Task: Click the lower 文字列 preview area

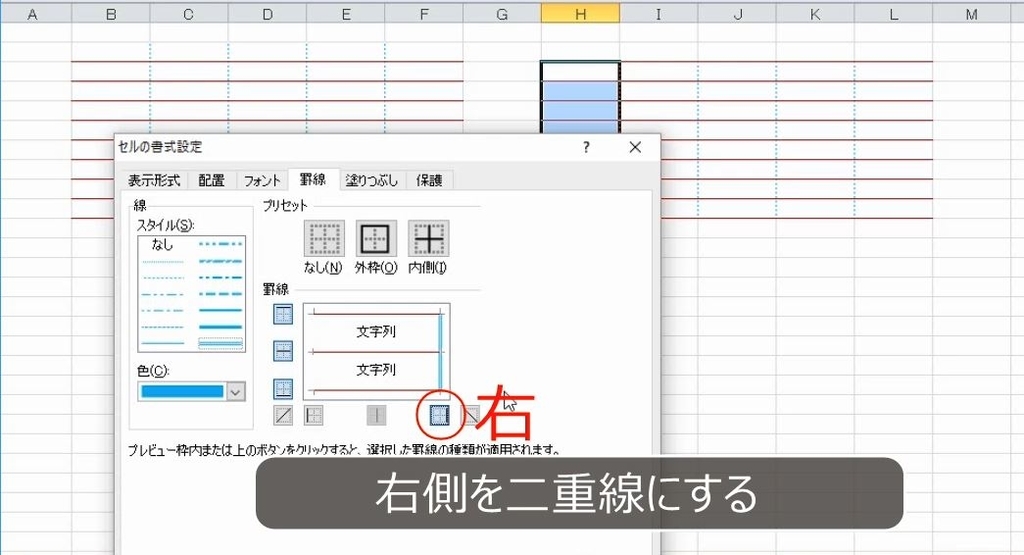Action: [376, 370]
